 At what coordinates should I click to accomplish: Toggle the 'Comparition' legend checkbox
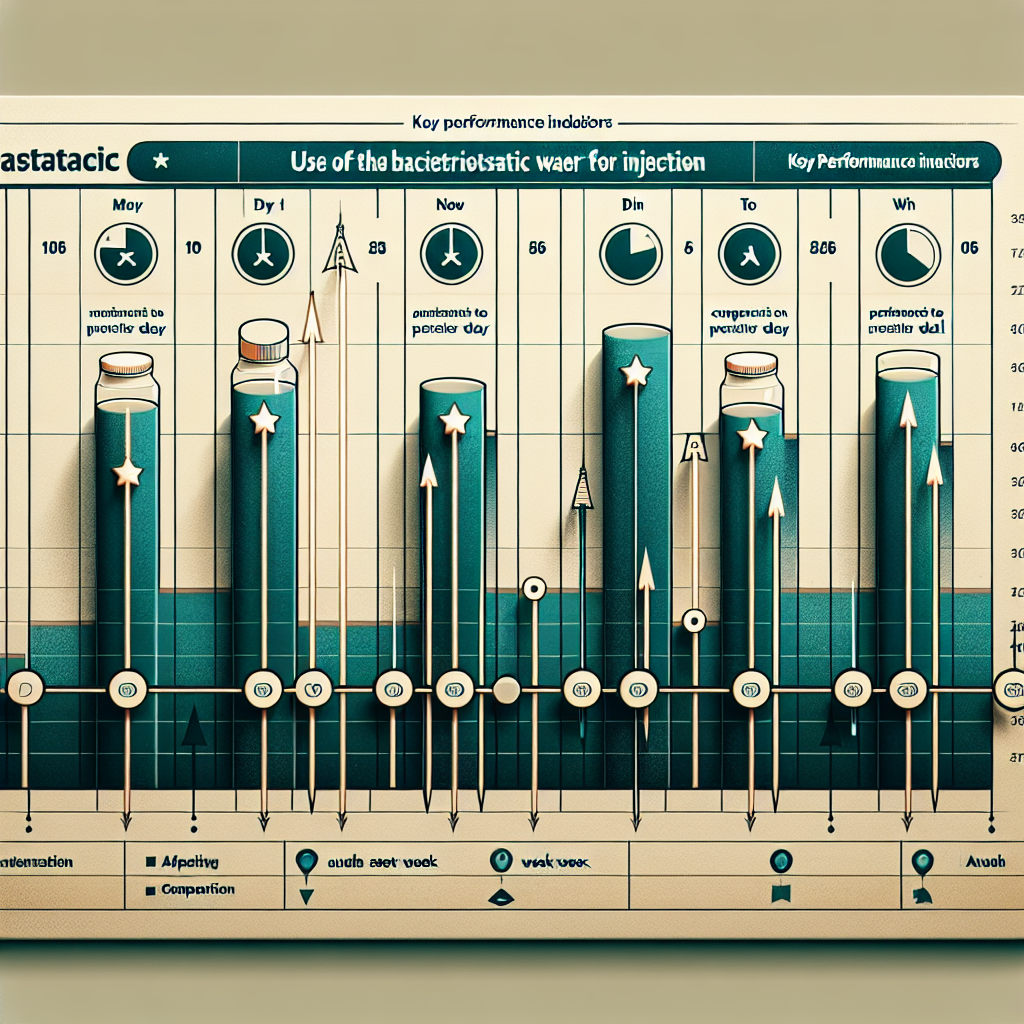(150, 889)
